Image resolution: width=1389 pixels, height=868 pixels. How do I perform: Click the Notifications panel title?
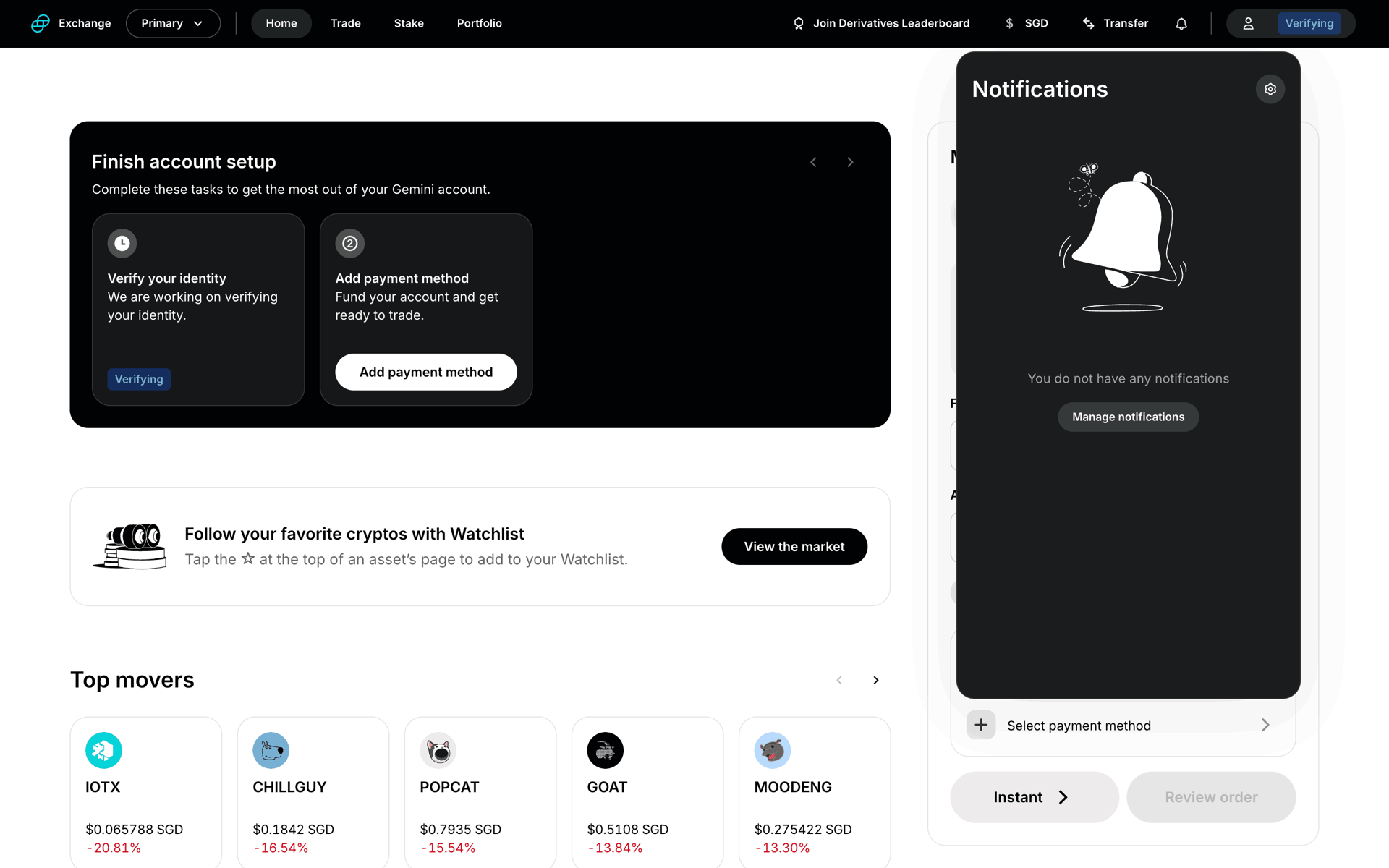(x=1040, y=89)
